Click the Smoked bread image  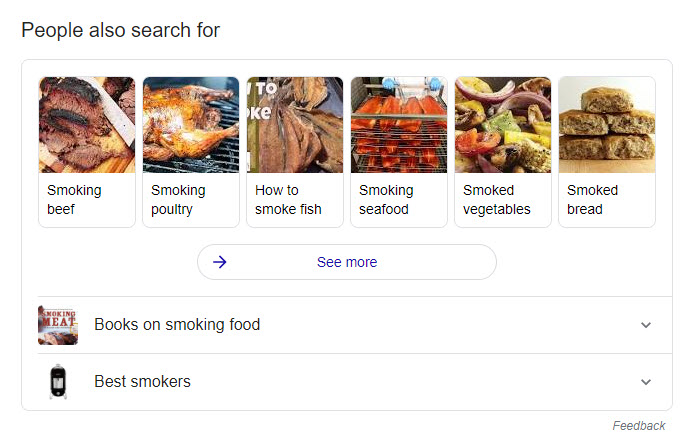(x=606, y=125)
